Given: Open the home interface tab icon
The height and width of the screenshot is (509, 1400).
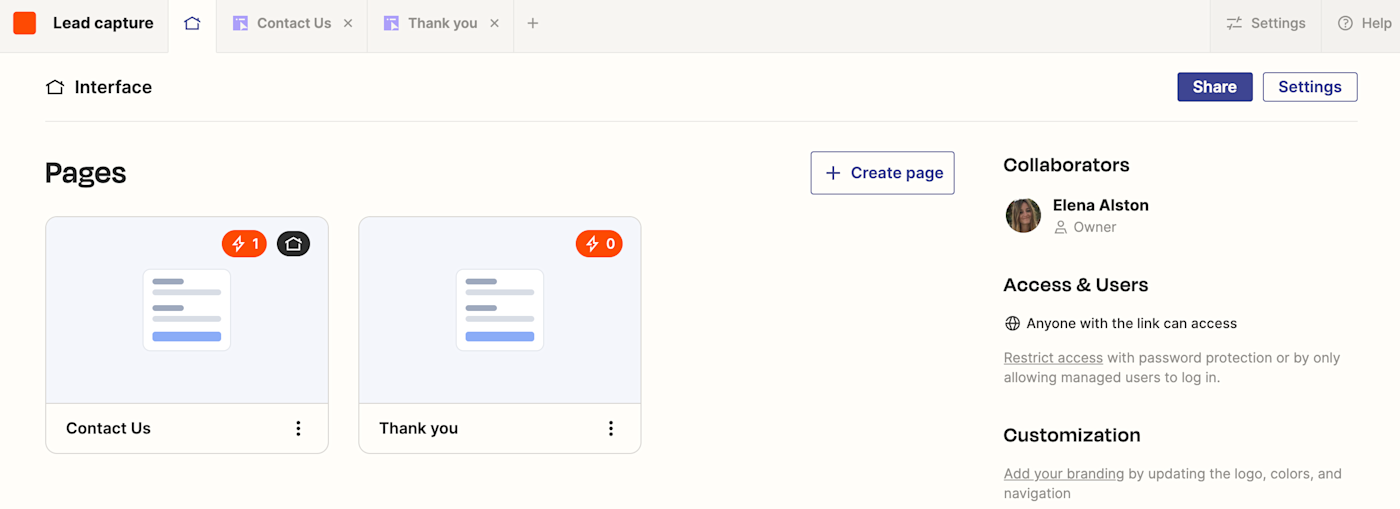Looking at the screenshot, I should click(x=192, y=23).
